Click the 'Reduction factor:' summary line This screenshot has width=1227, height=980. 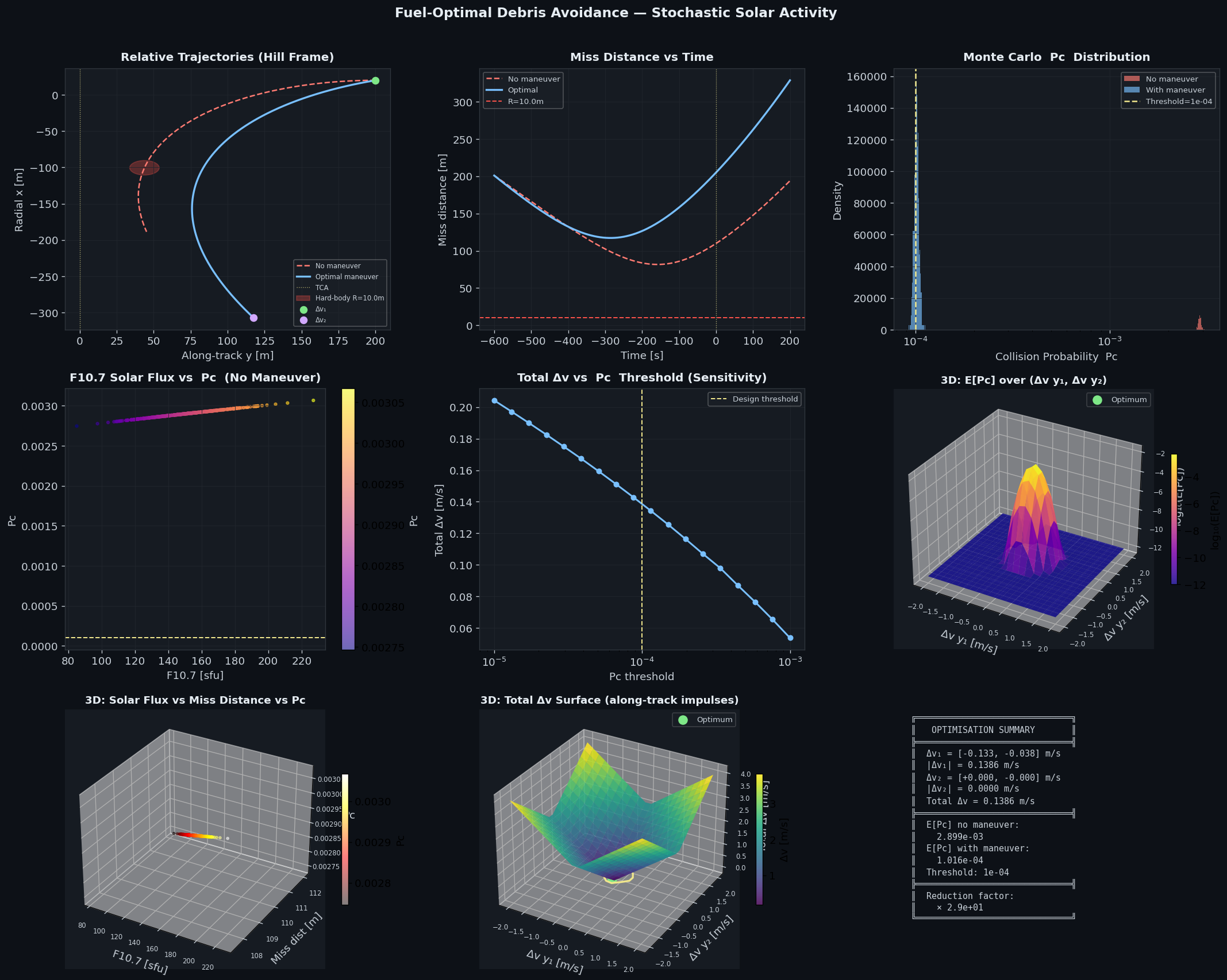970,896
